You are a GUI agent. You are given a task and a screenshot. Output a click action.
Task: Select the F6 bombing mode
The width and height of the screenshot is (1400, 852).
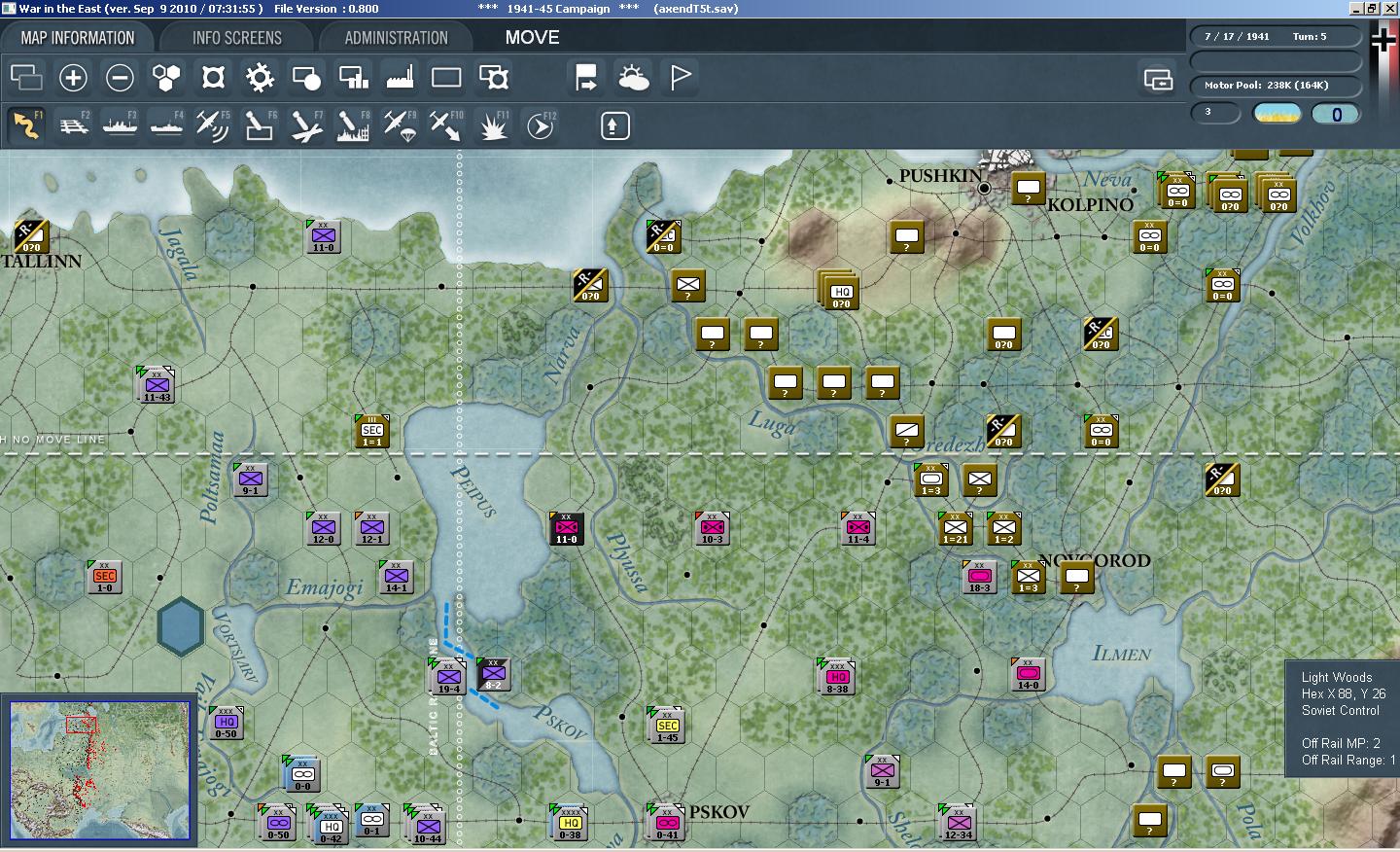click(260, 125)
